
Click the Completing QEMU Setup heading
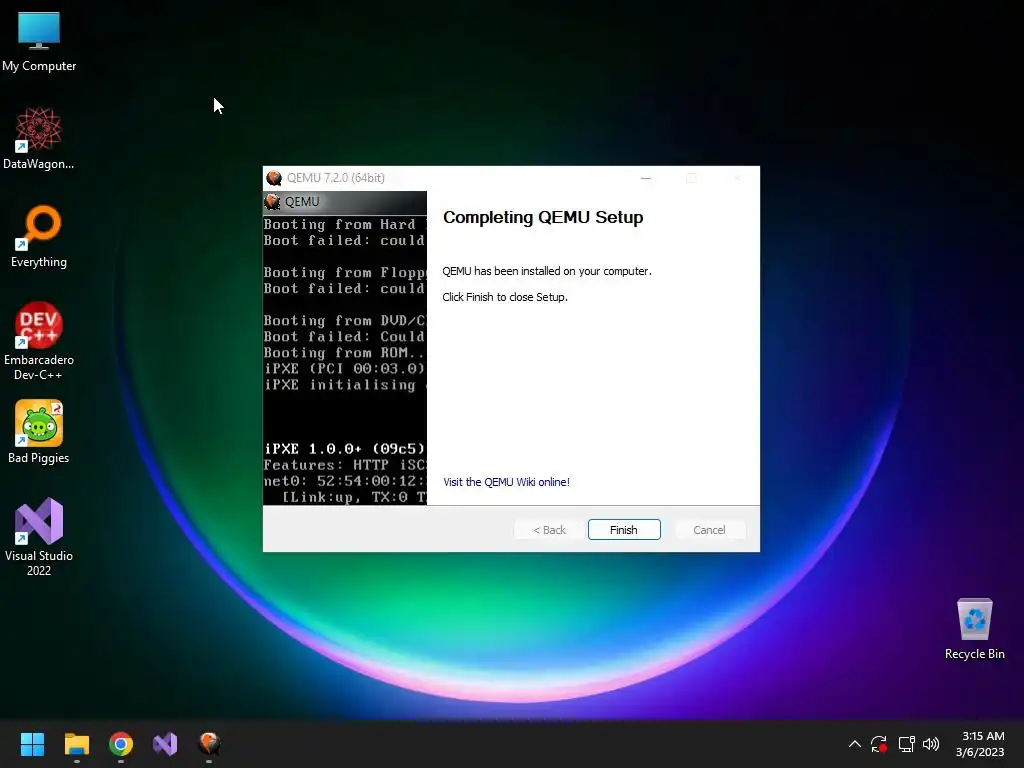(543, 217)
